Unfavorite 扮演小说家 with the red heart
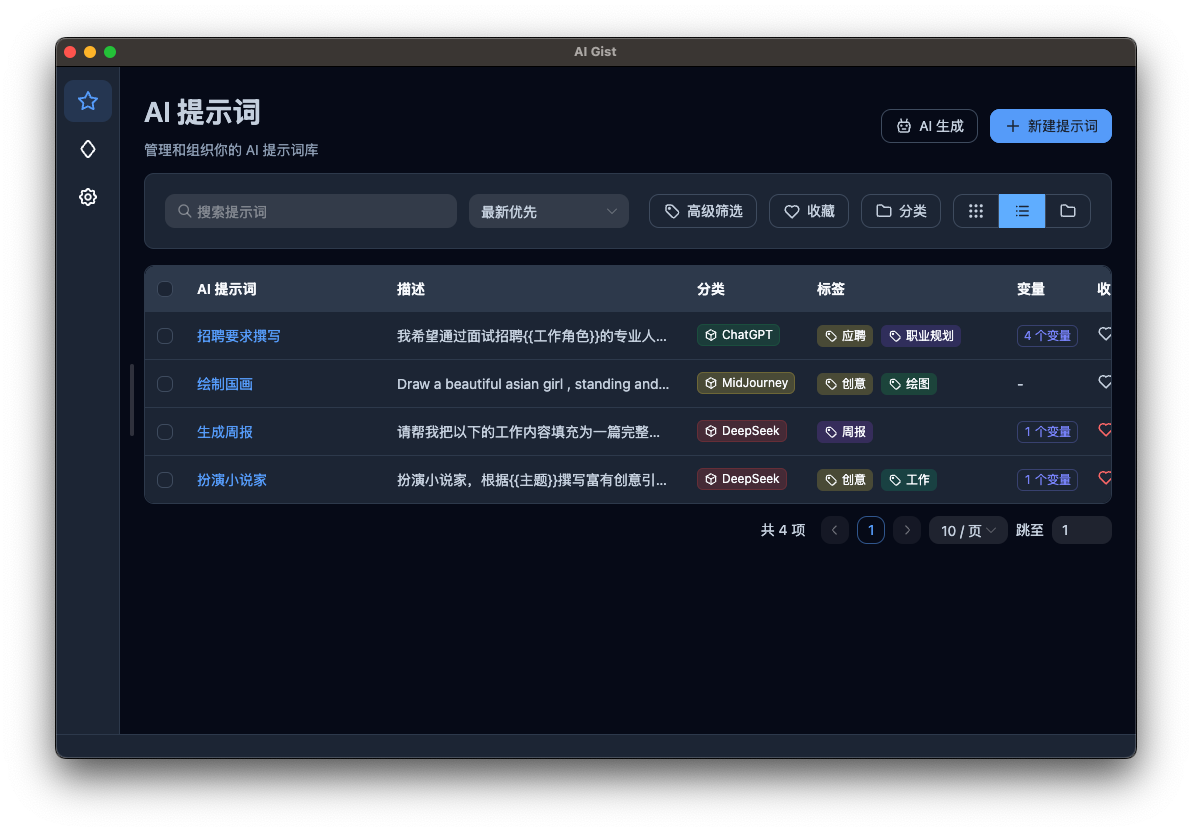Screen dimensions: 1192x832 point(1104,478)
